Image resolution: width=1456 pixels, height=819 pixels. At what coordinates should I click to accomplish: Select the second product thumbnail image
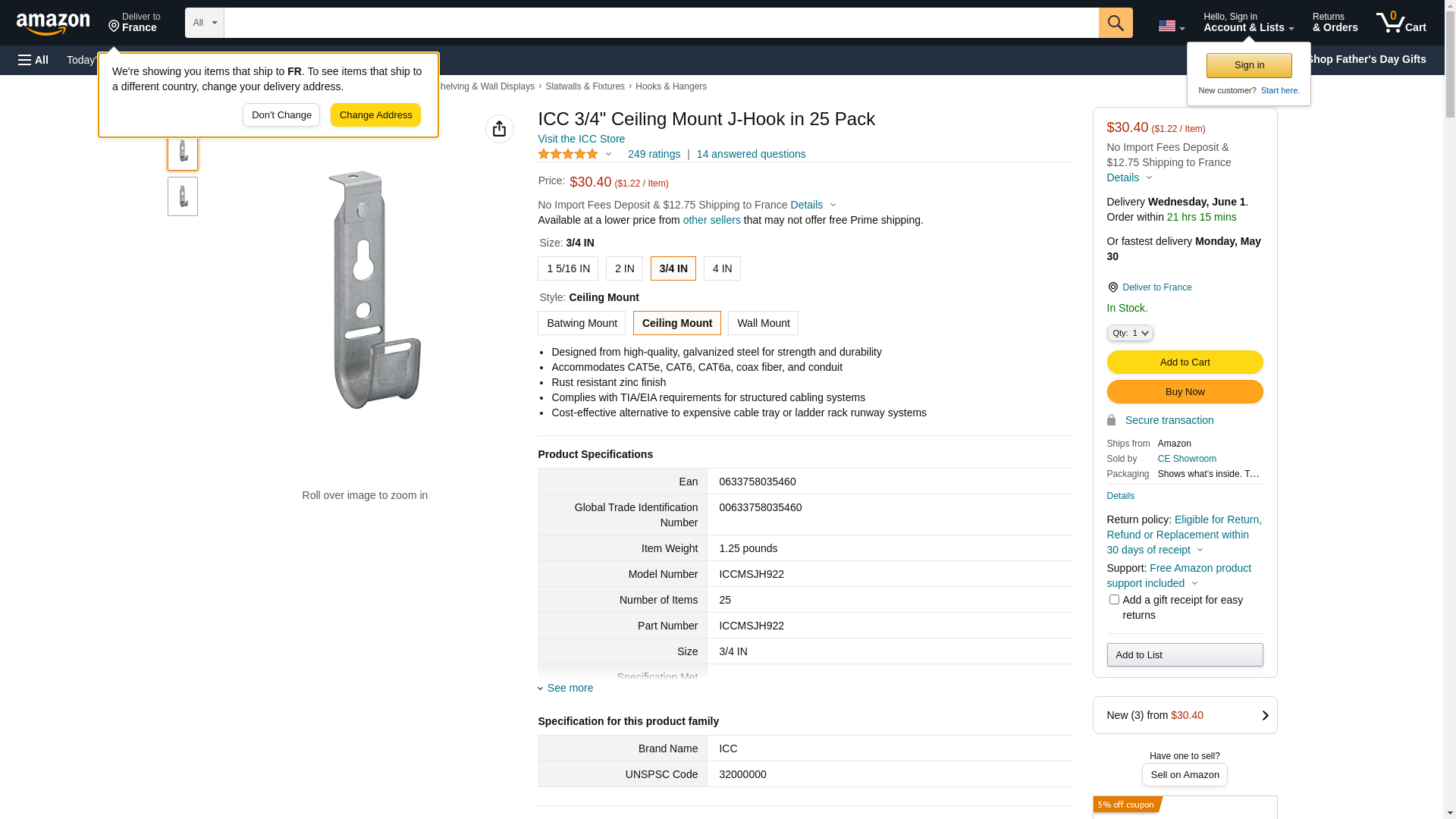183,196
